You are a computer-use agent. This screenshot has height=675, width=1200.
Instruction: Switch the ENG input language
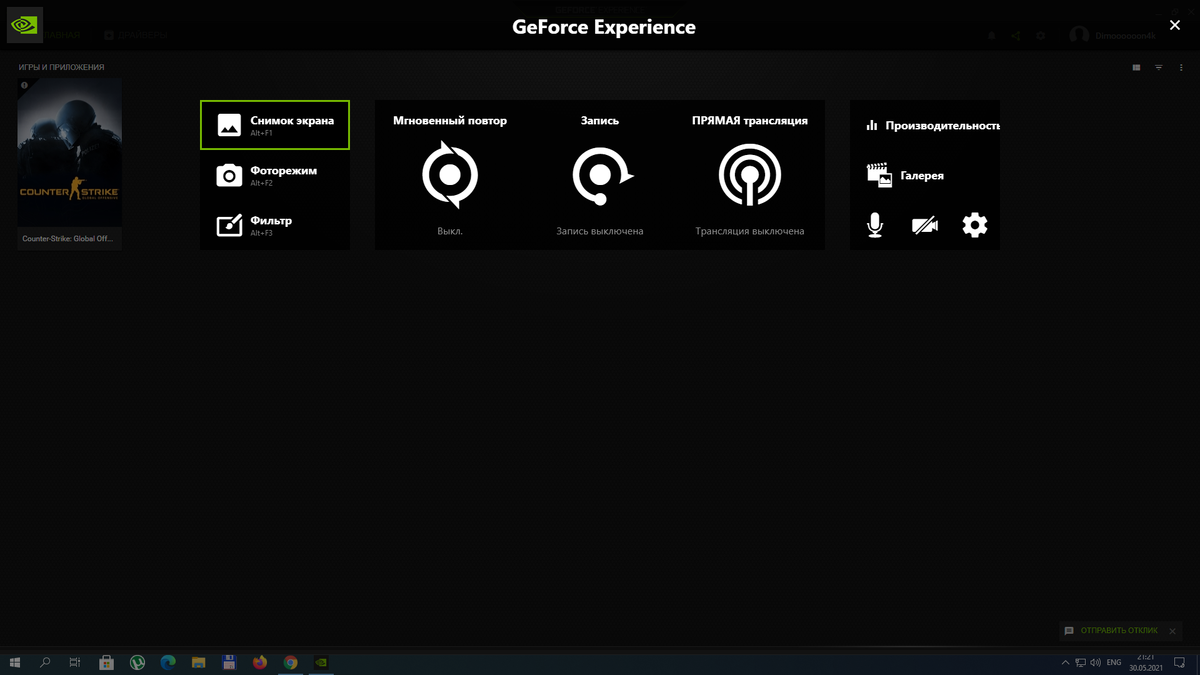click(x=1114, y=662)
